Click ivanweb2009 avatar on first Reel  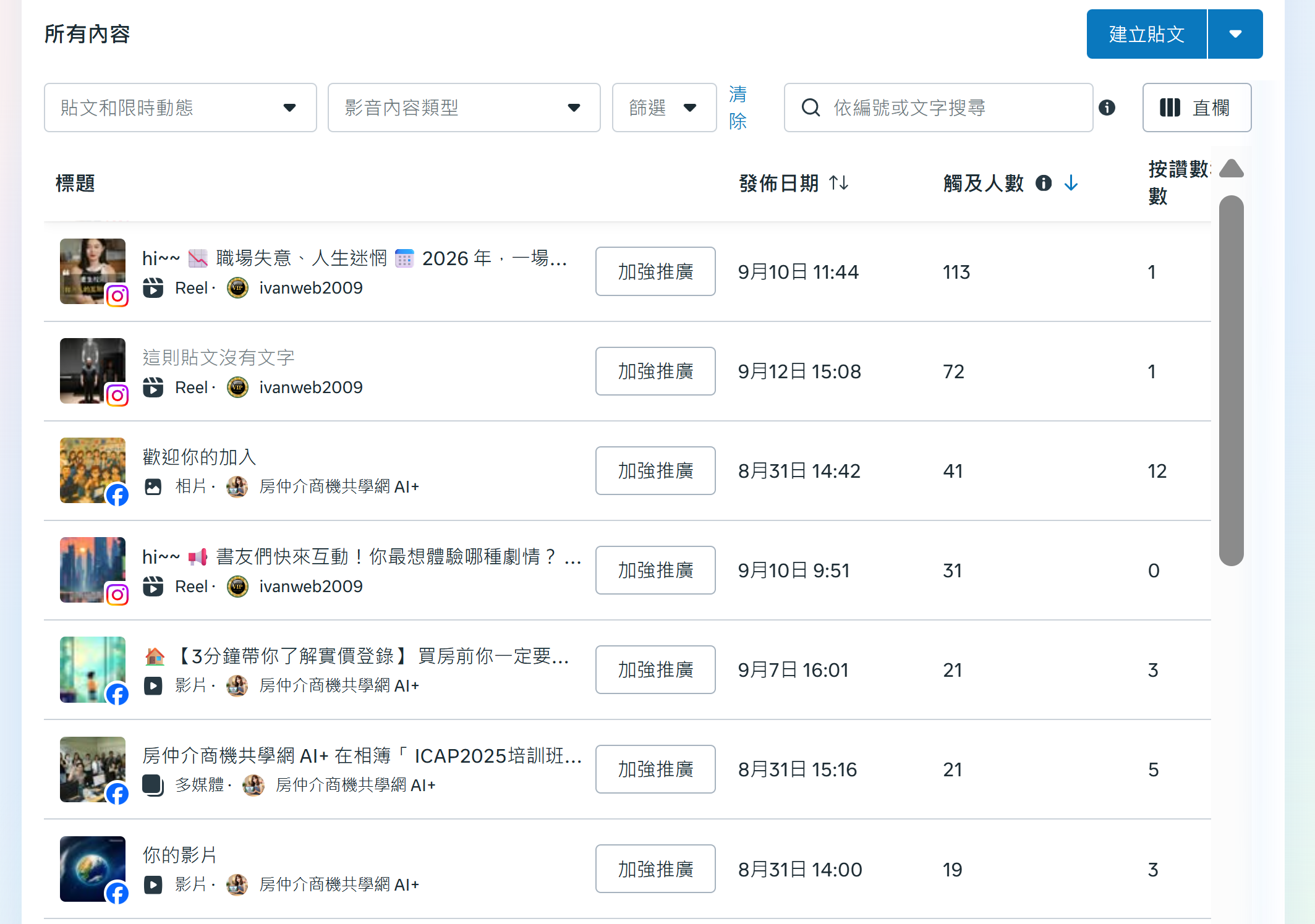(237, 288)
